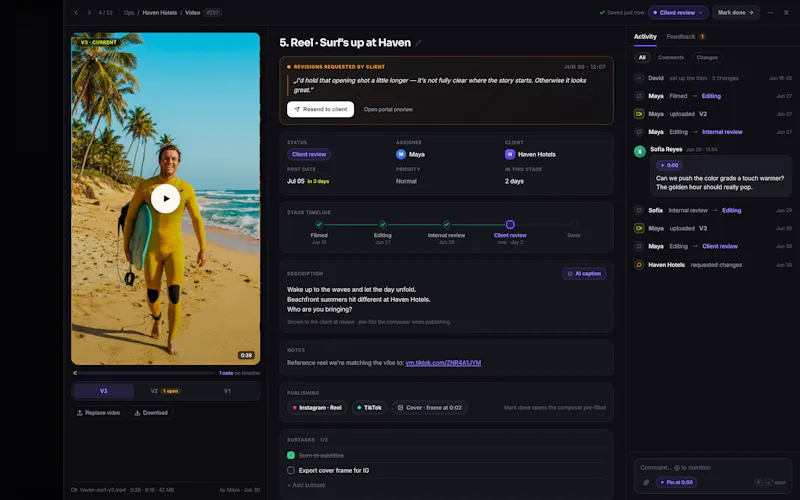Image resolution: width=800 pixels, height=500 pixels.
Task: Select the V2 version tab
Action: (x=165, y=391)
